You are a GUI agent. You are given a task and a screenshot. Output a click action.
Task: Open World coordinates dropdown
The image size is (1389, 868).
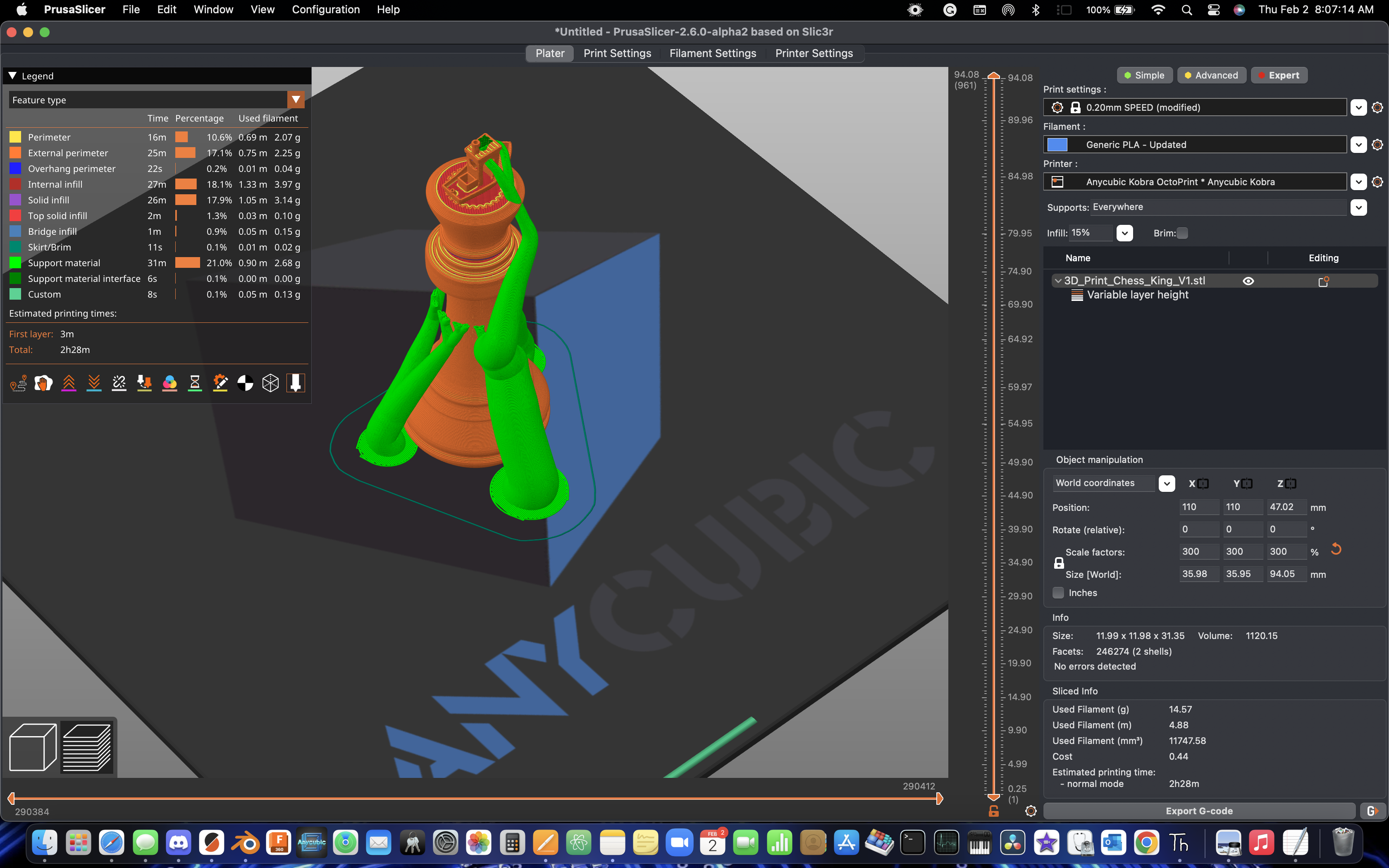pyautogui.click(x=1166, y=483)
